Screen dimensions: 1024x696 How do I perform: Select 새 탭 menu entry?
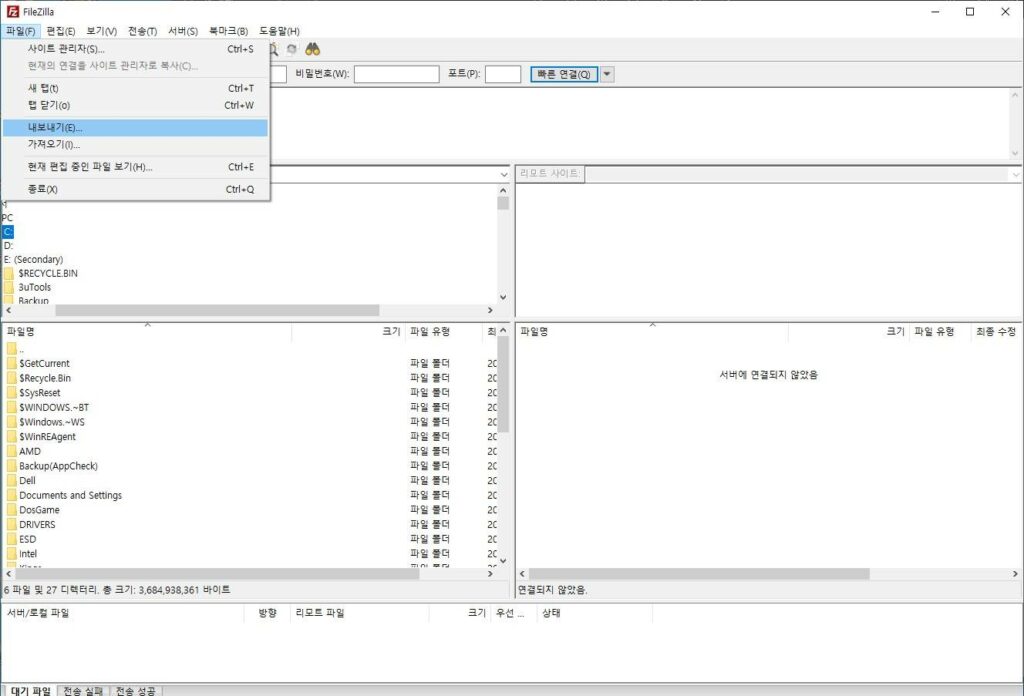[136, 88]
